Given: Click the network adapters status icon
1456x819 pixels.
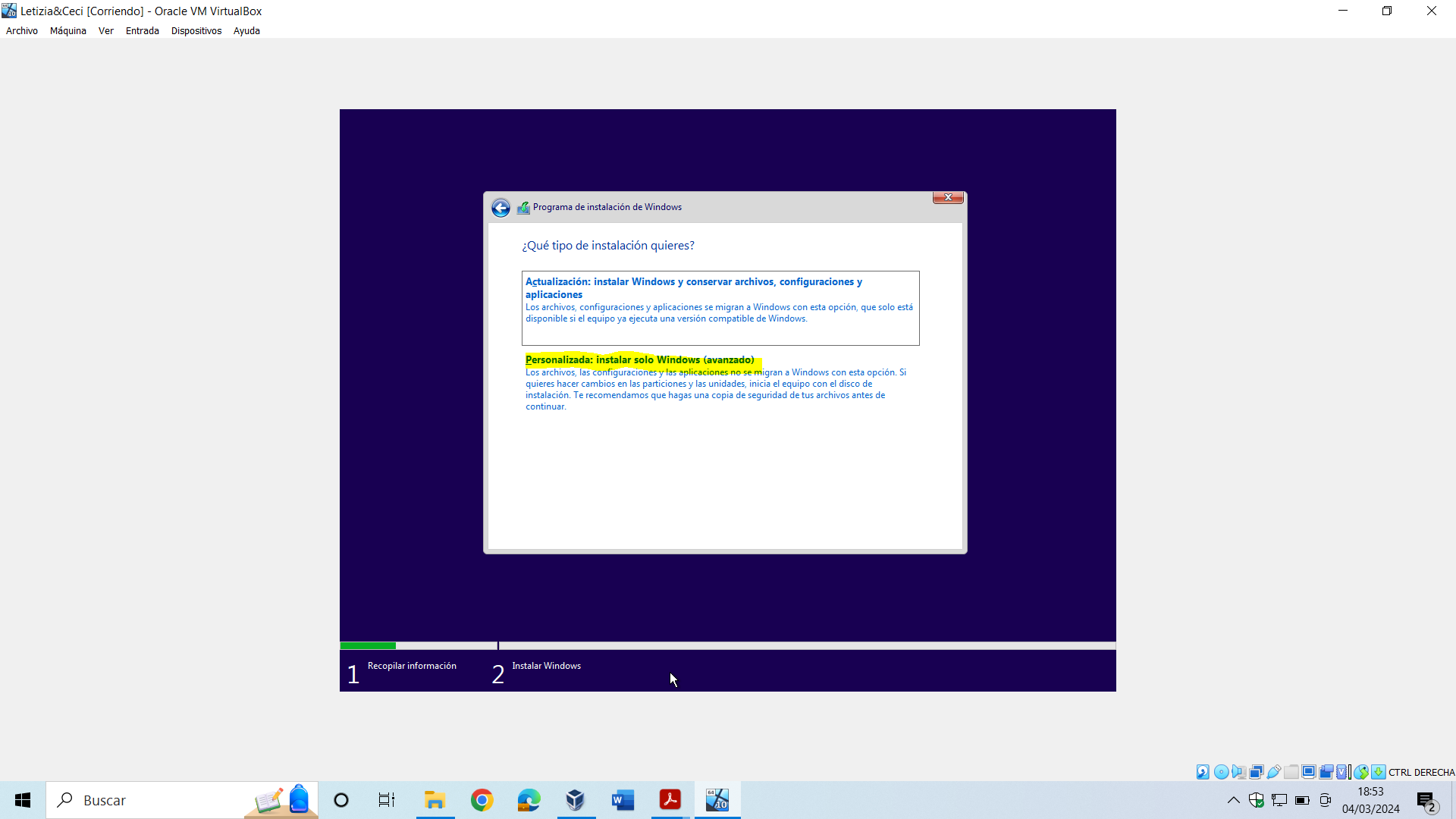Looking at the screenshot, I should pos(1256,772).
